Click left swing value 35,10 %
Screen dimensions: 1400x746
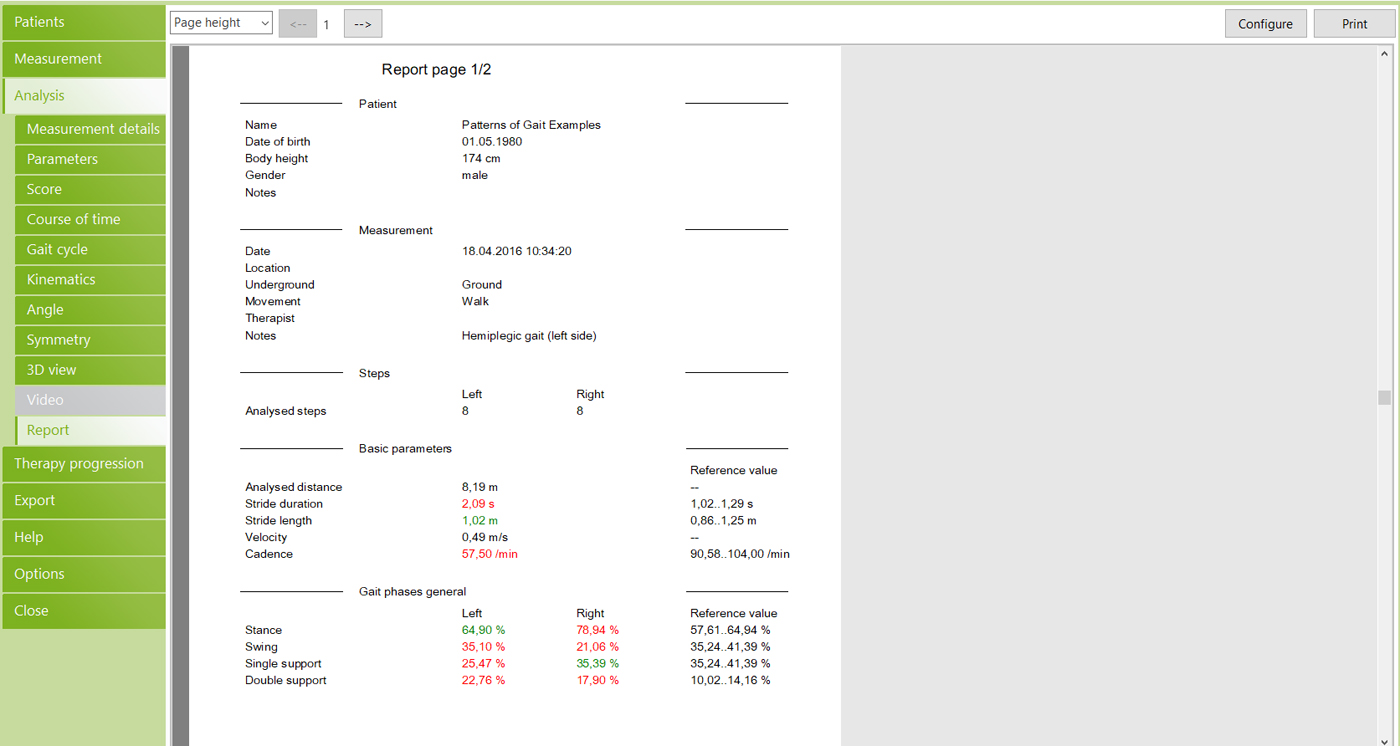(484, 648)
